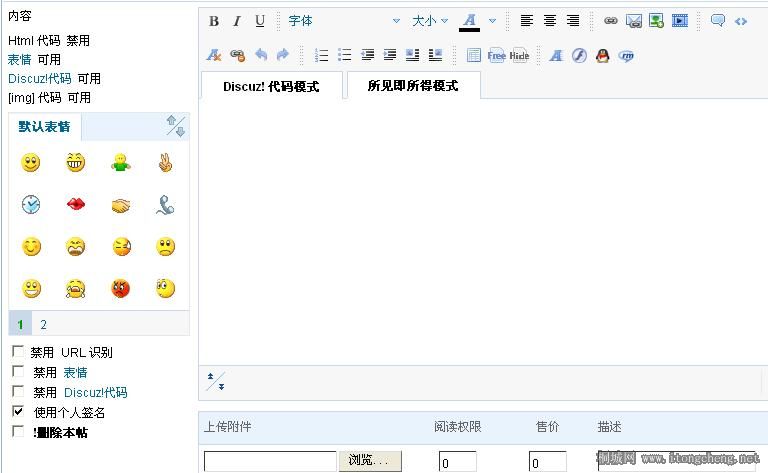Click the font color A swatch
Viewport: 768px width, 473px height.
pyautogui.click(x=469, y=21)
